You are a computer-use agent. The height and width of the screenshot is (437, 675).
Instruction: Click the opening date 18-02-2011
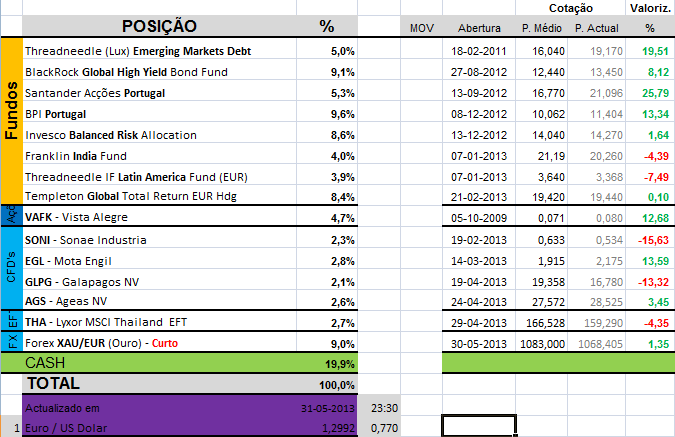point(479,51)
